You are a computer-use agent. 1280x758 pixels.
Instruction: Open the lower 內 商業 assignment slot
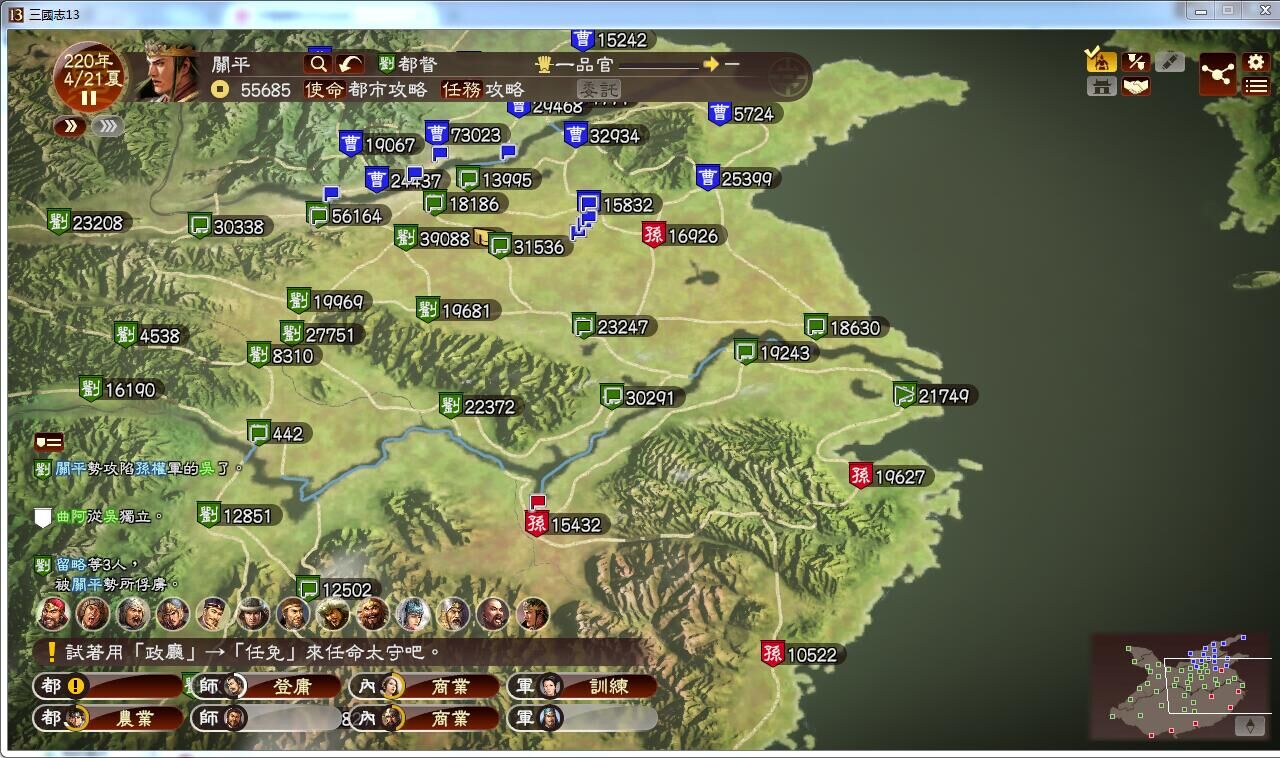point(424,718)
